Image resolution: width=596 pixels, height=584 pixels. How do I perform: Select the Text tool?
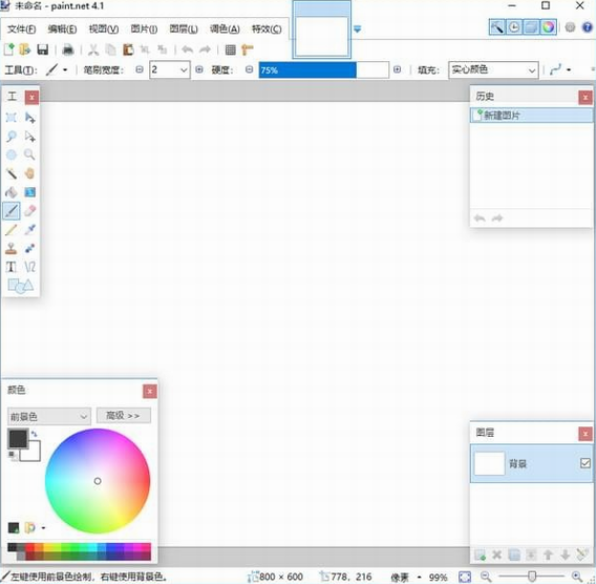coord(11,267)
